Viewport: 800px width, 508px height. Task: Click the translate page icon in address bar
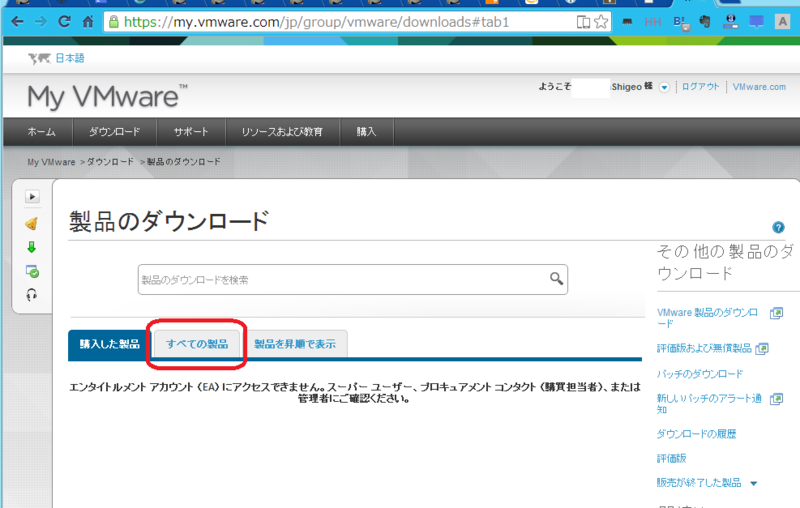point(583,22)
